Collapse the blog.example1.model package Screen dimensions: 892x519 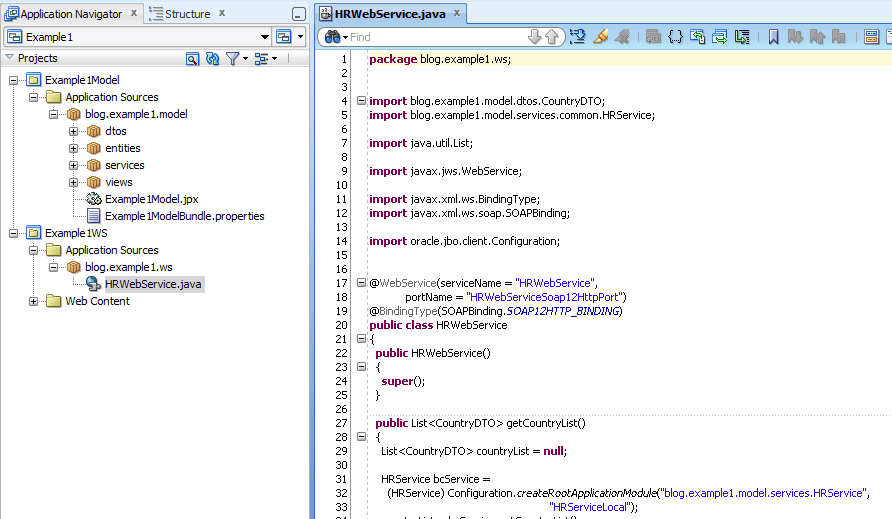click(53, 114)
